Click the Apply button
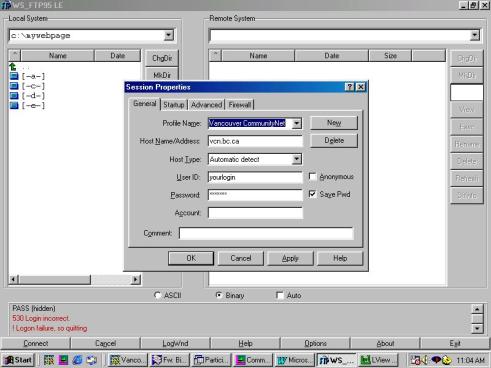The width and height of the screenshot is (491, 368). click(290, 258)
